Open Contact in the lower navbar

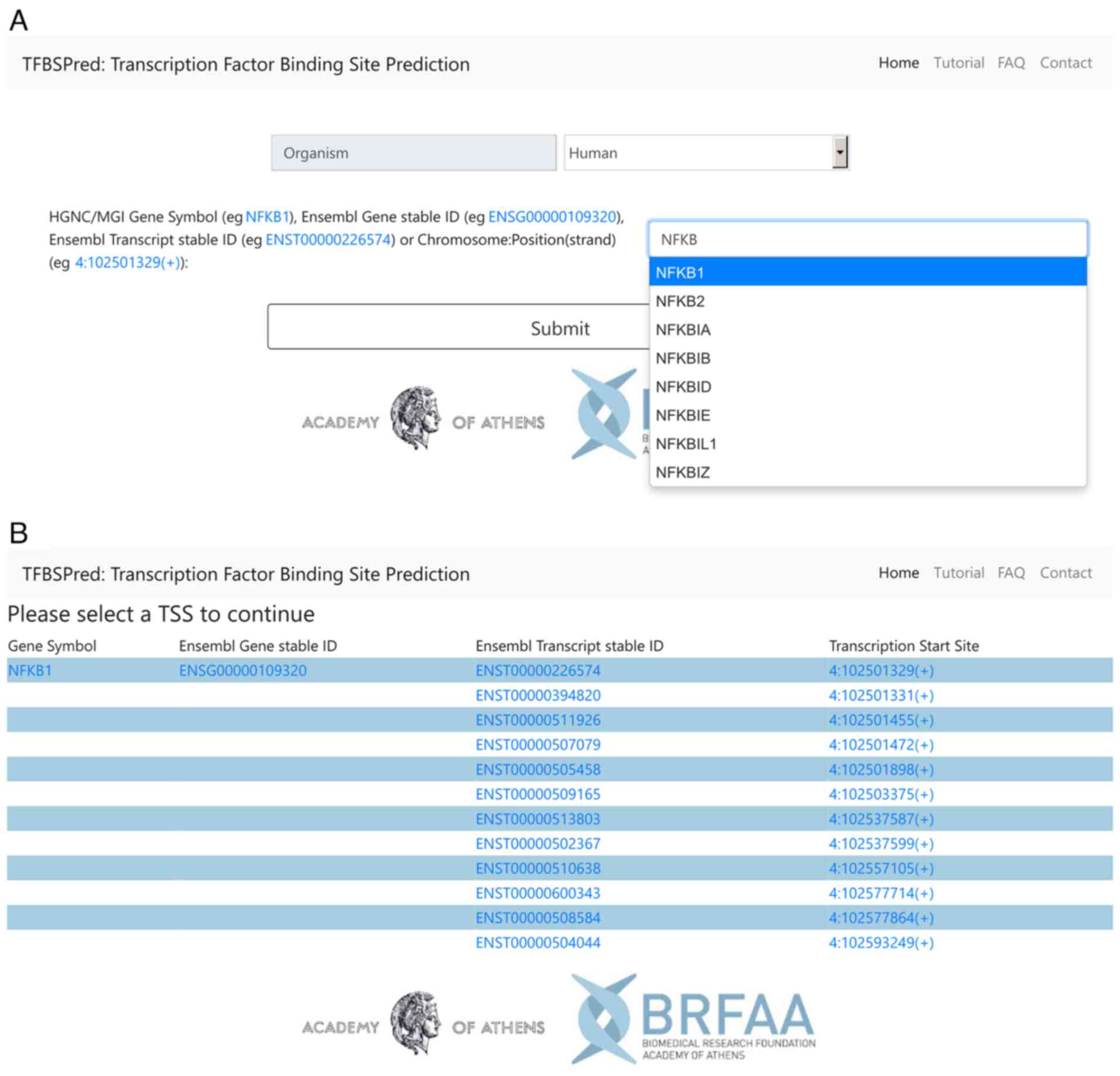[1065, 572]
